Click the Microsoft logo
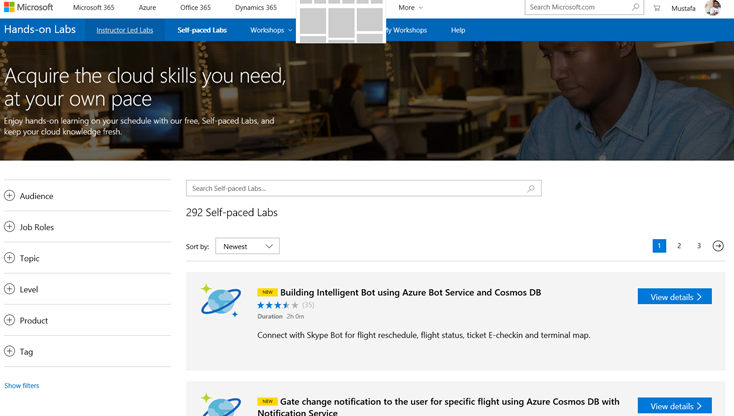Screen dimensions: 734x416 29,7
